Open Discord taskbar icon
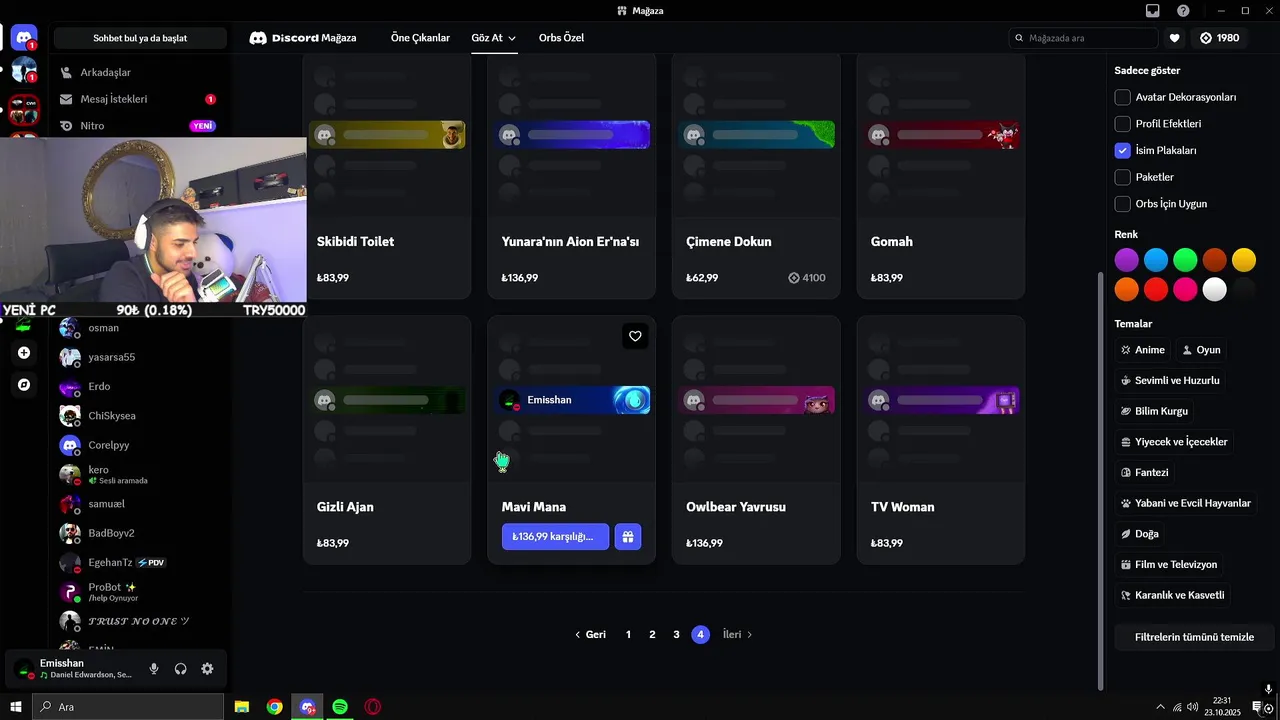 coord(307,707)
